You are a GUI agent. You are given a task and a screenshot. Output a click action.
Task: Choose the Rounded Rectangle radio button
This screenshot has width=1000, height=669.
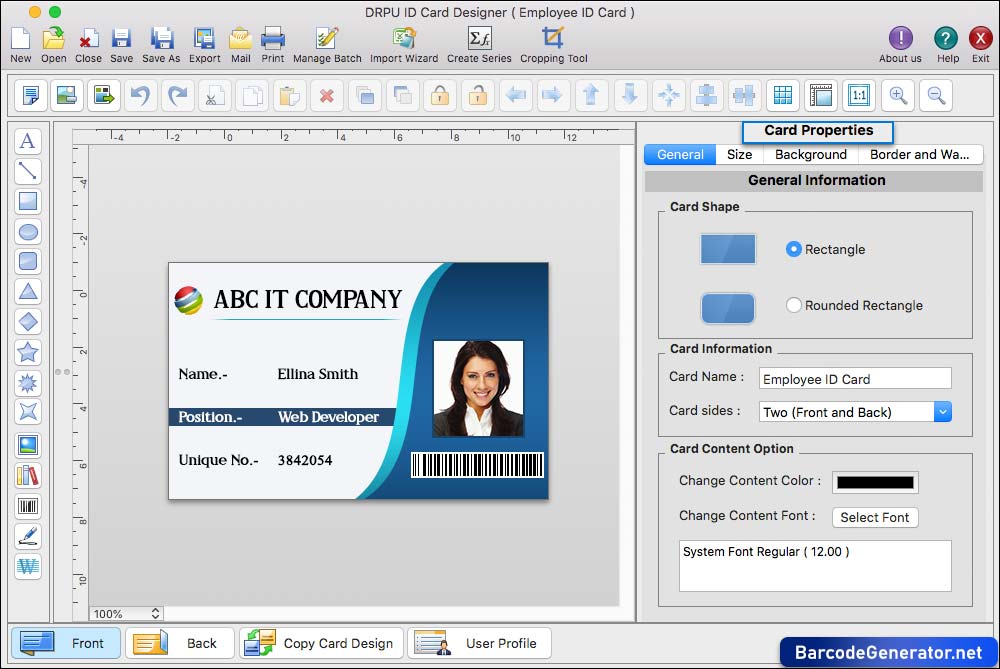(x=794, y=305)
